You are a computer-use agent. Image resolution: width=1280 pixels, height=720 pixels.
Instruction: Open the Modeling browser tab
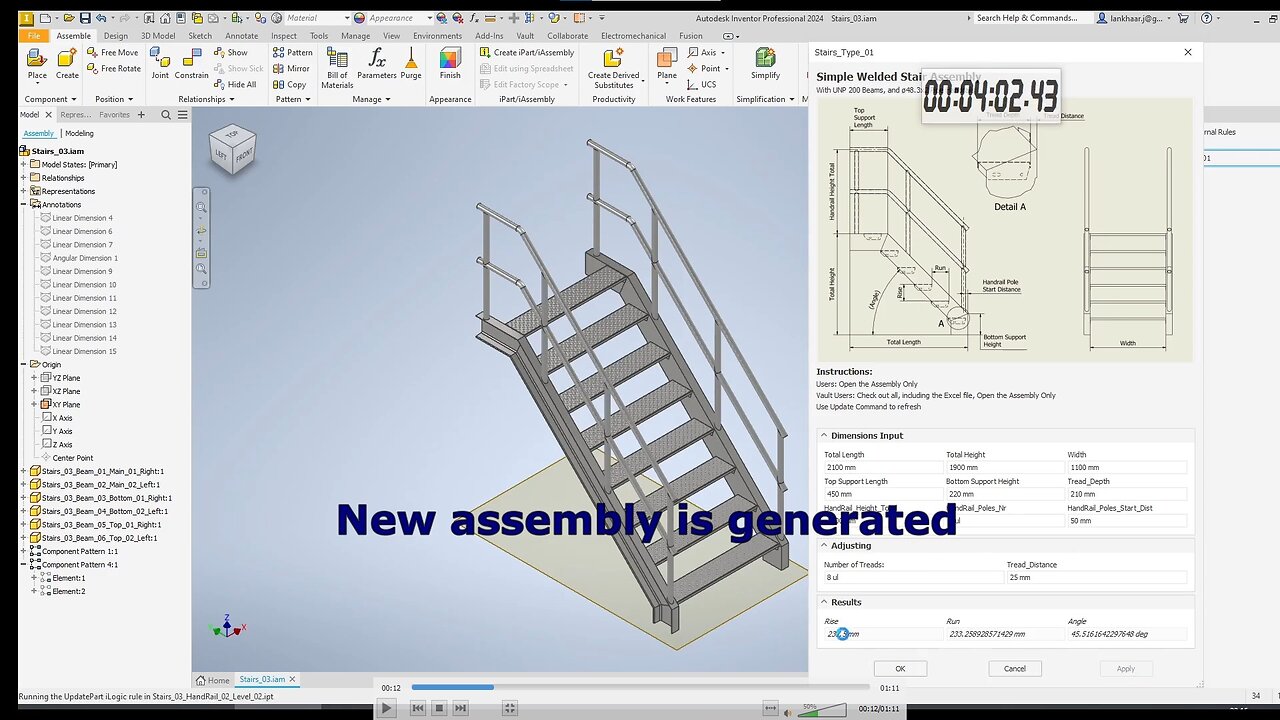[79, 133]
